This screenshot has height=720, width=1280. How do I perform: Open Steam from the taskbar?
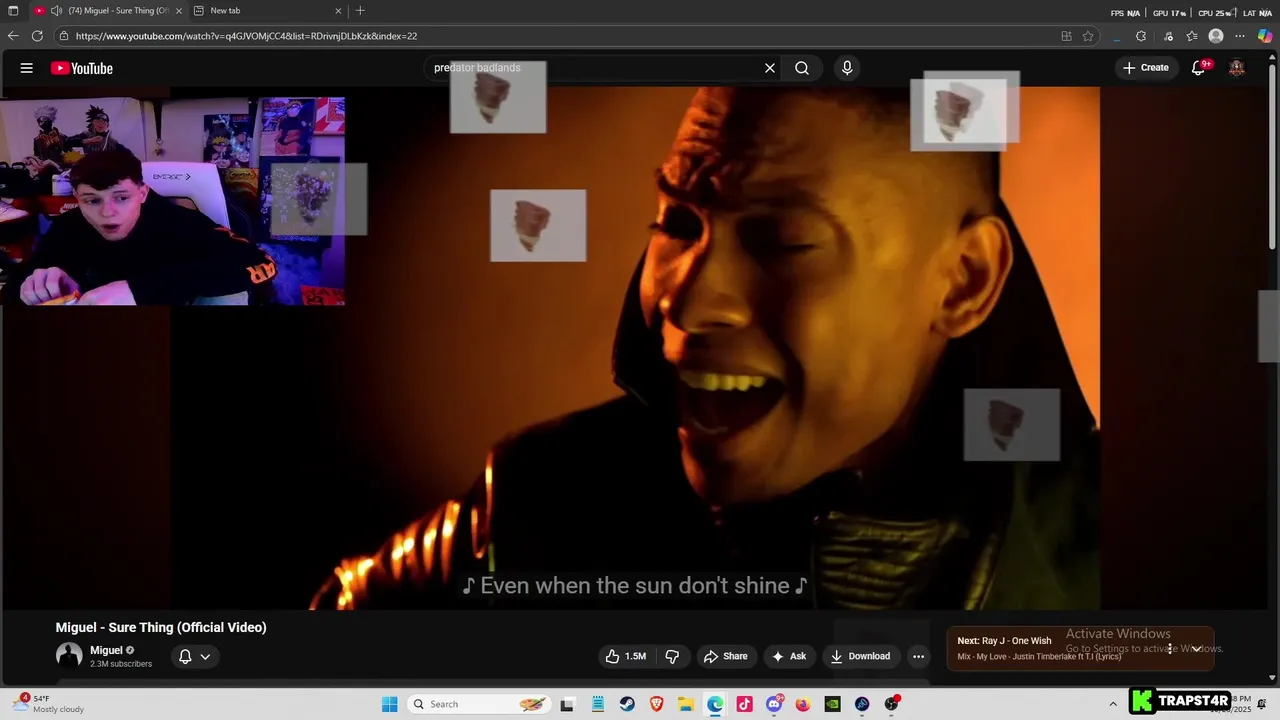tap(626, 704)
